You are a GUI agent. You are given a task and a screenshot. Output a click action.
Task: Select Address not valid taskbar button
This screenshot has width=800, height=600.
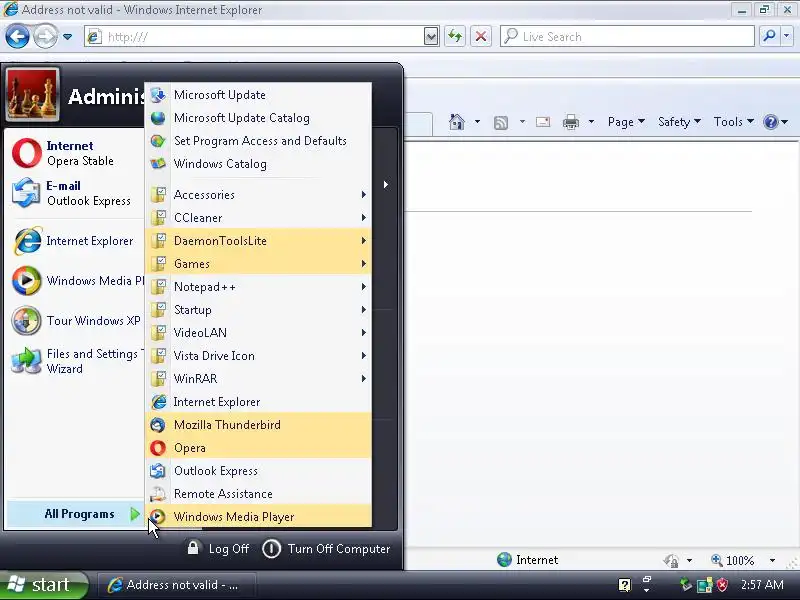click(x=177, y=585)
